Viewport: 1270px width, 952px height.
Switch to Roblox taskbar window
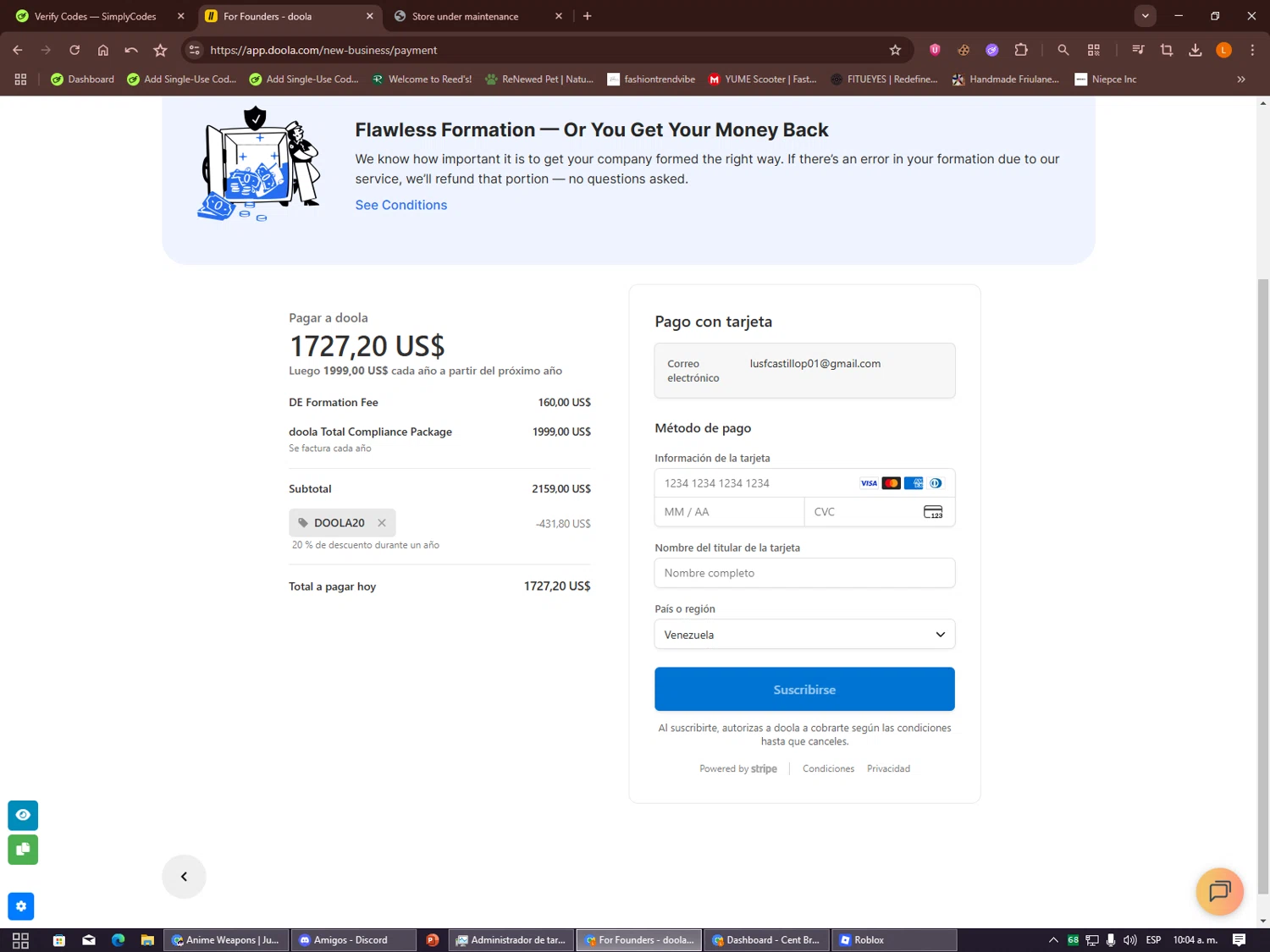(894, 940)
